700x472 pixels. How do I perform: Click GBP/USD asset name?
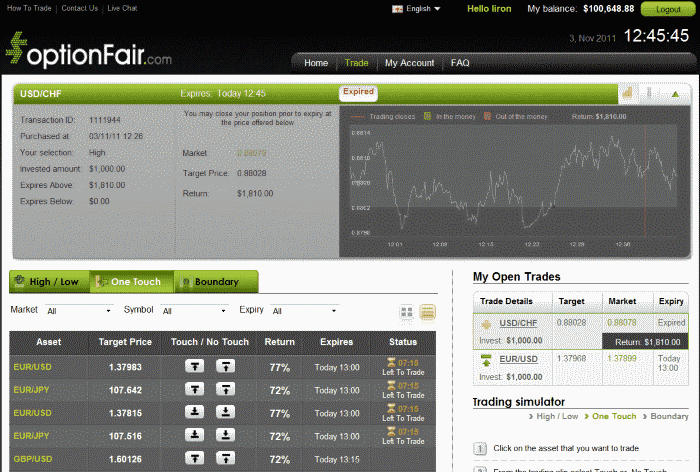[33, 459]
